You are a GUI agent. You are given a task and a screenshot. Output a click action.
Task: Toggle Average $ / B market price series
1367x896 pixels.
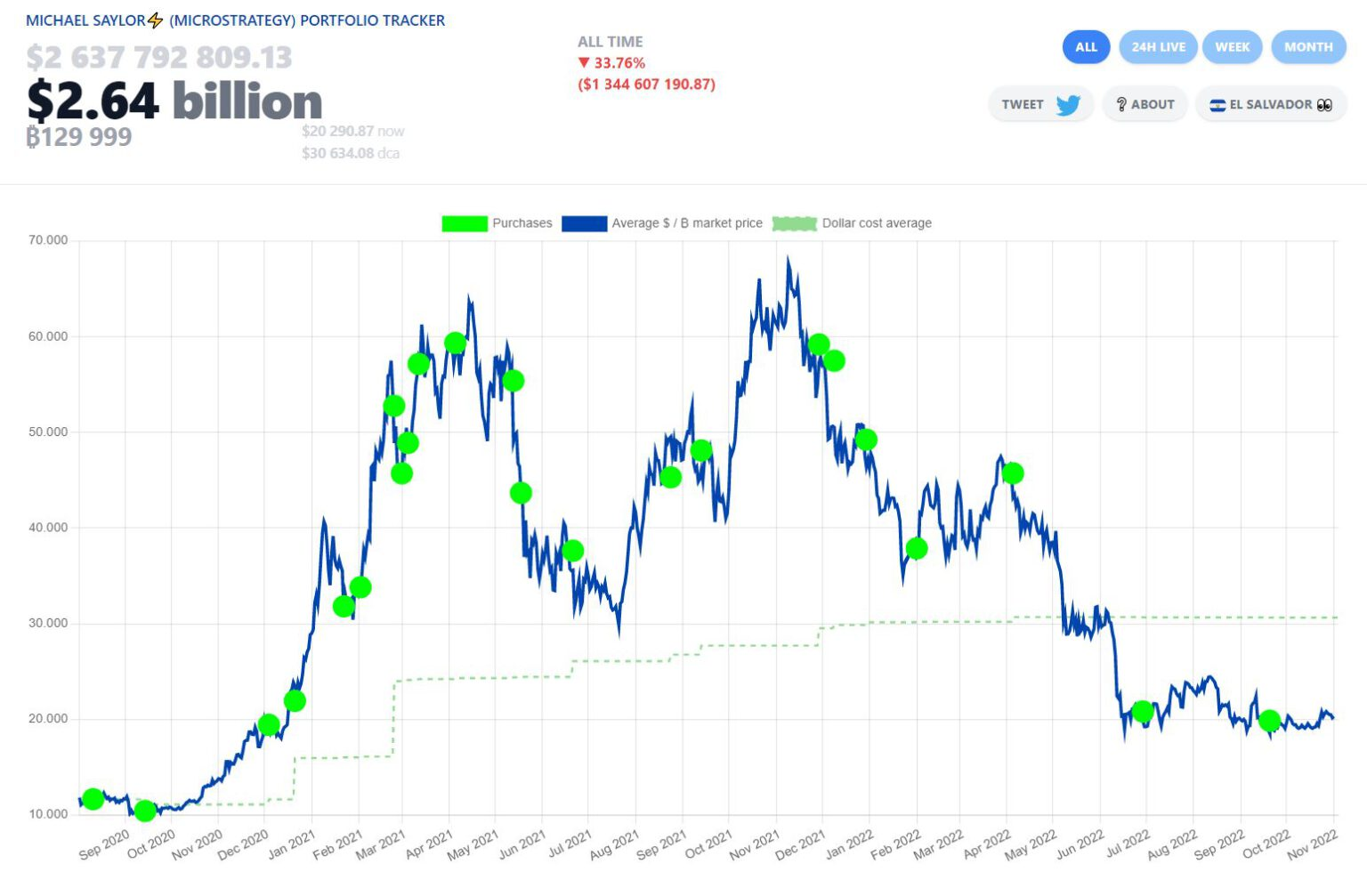pyautogui.click(x=686, y=223)
